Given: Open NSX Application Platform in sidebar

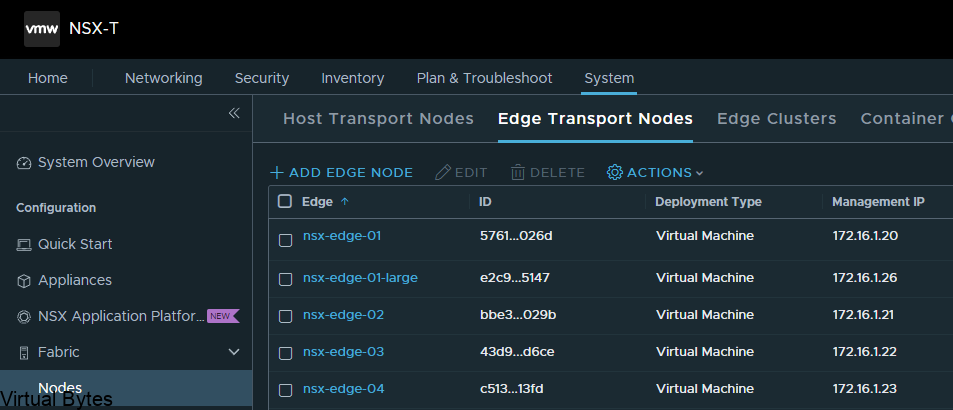Looking at the screenshot, I should coord(121,316).
